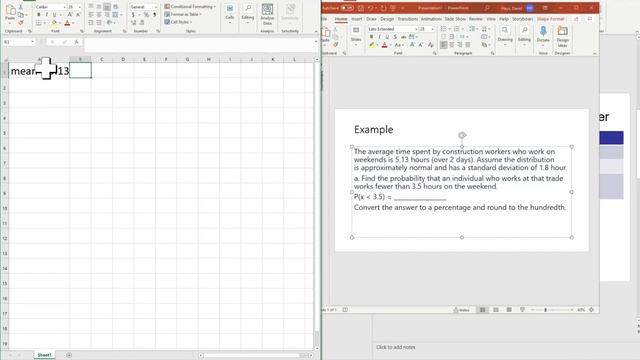The height and width of the screenshot is (360, 640).
Task: Click Excel fill color button
Action: [x=54, y=22]
